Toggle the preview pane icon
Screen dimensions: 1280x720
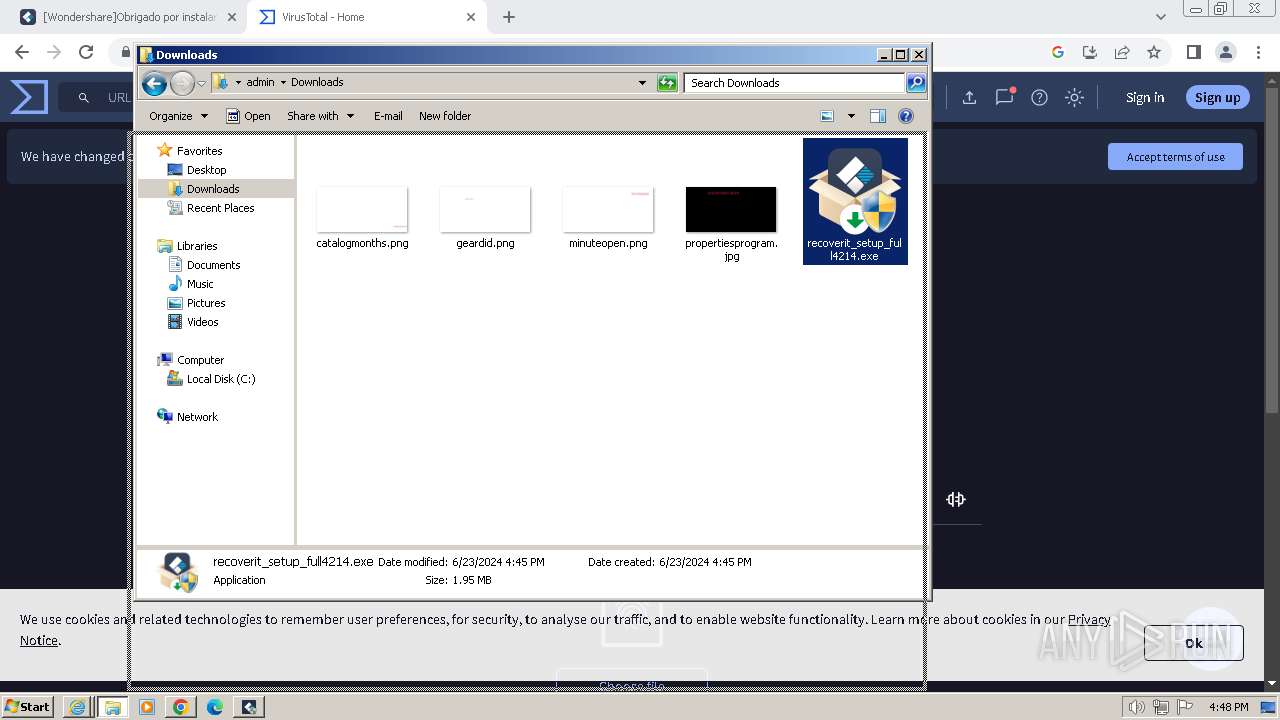(x=878, y=116)
